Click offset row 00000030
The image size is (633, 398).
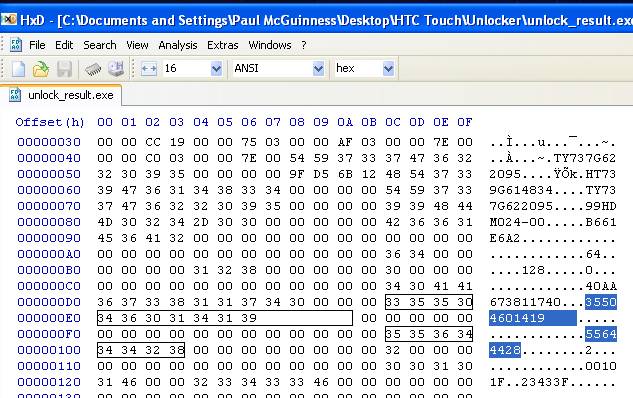tap(49, 142)
